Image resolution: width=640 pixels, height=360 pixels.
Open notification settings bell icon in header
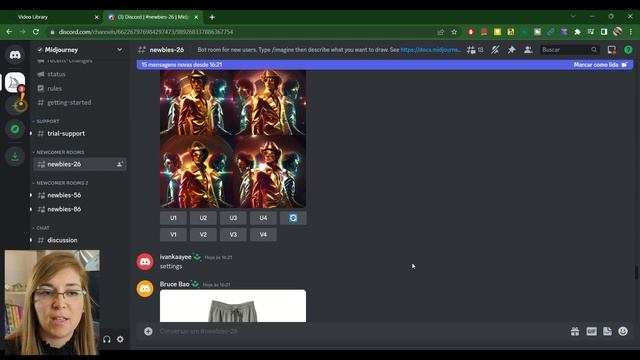point(495,50)
